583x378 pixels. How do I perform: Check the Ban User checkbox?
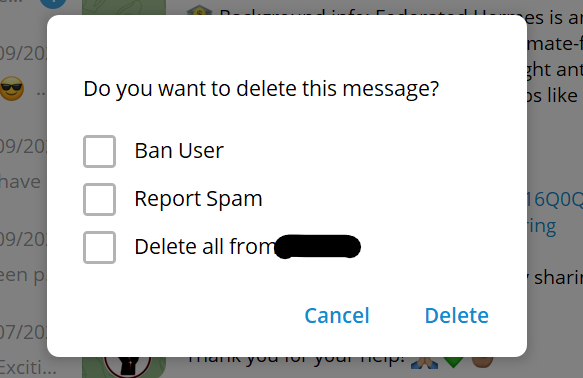click(x=99, y=151)
